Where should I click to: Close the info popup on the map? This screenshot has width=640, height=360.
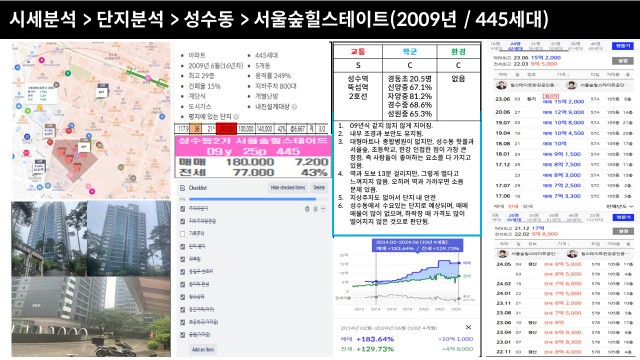[56, 84]
